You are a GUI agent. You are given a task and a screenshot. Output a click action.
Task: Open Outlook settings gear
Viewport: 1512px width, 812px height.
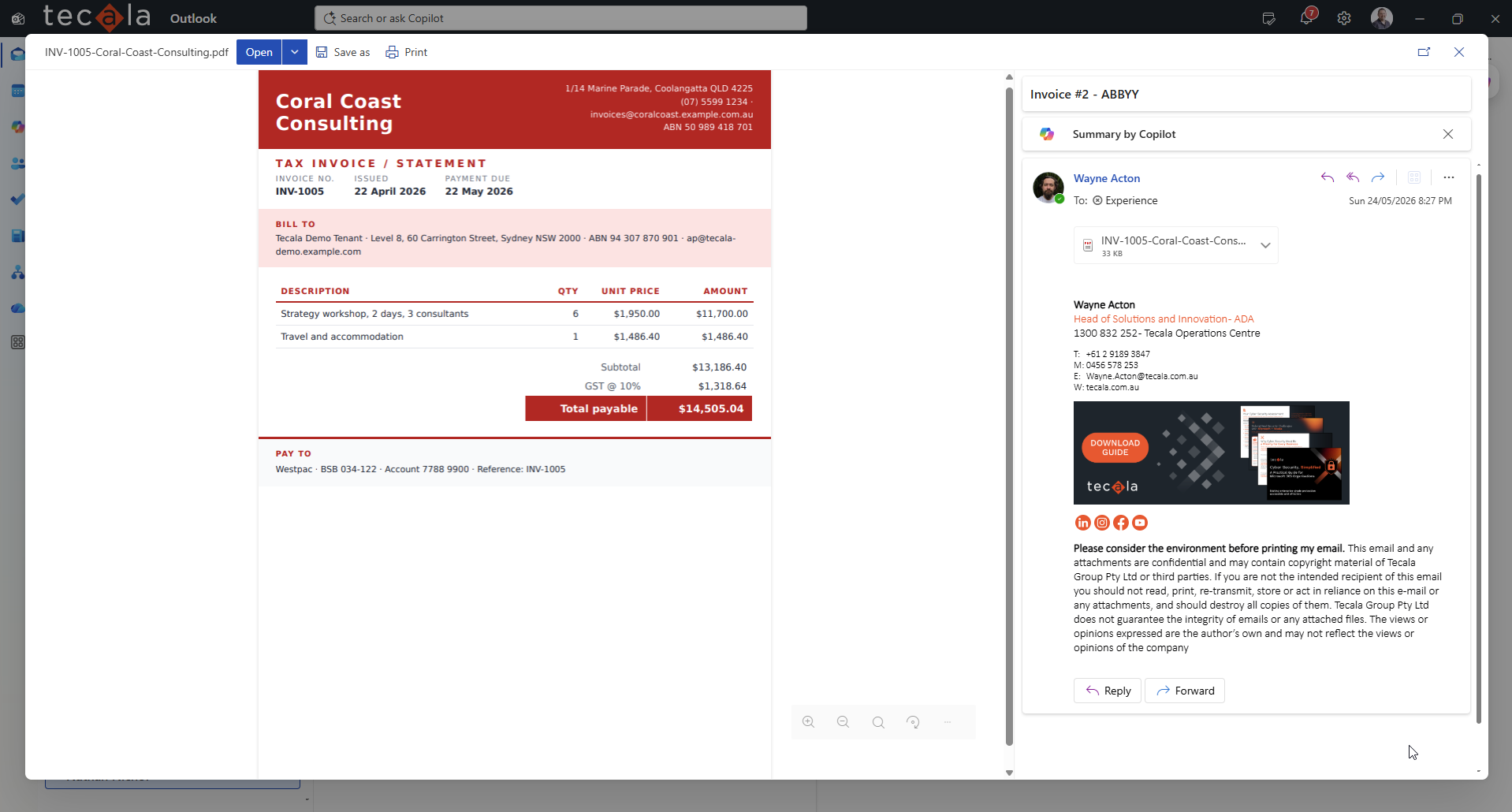tap(1344, 18)
